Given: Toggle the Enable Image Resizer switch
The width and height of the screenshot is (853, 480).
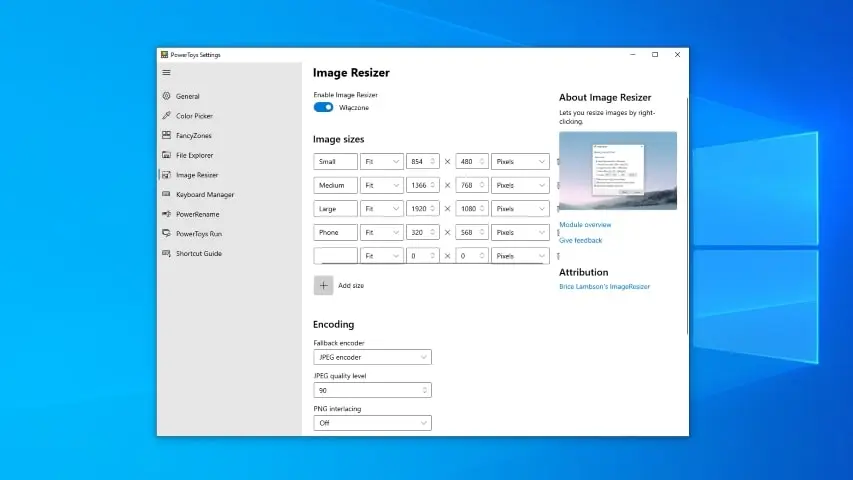Looking at the screenshot, I should 323,107.
